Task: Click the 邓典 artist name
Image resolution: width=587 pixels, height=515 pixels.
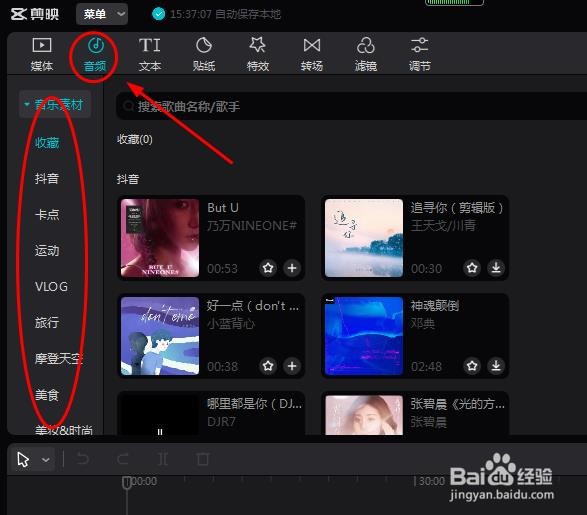Action: [422, 323]
